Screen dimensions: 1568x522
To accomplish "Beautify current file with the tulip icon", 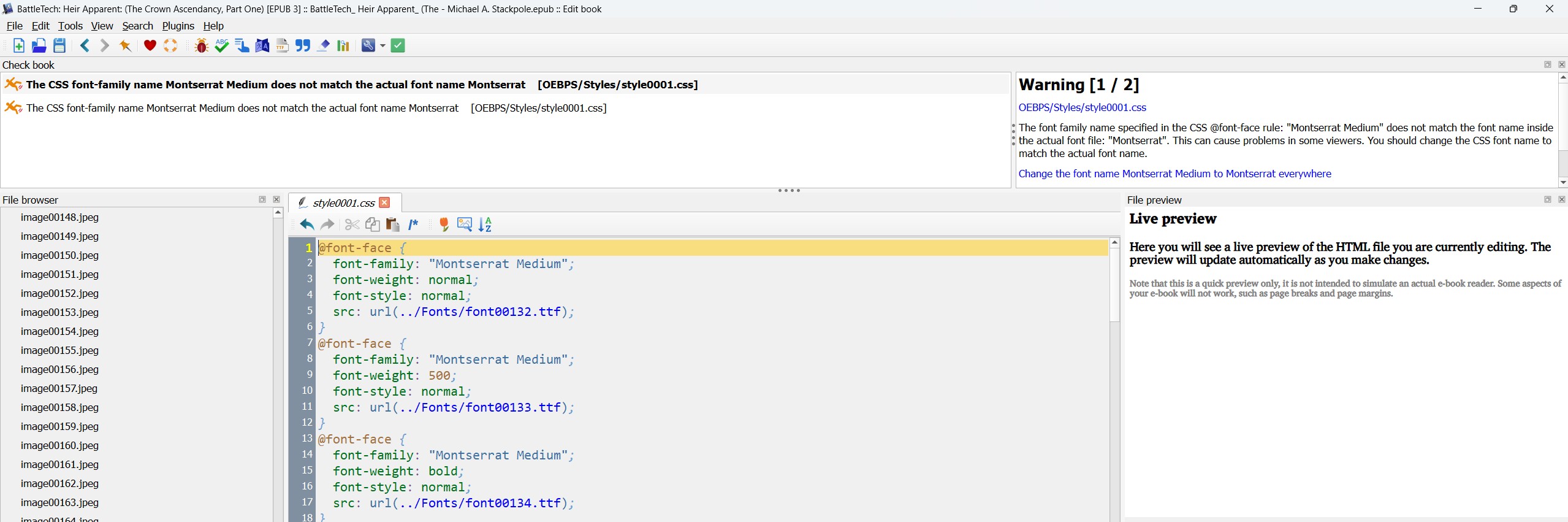I will click(444, 225).
